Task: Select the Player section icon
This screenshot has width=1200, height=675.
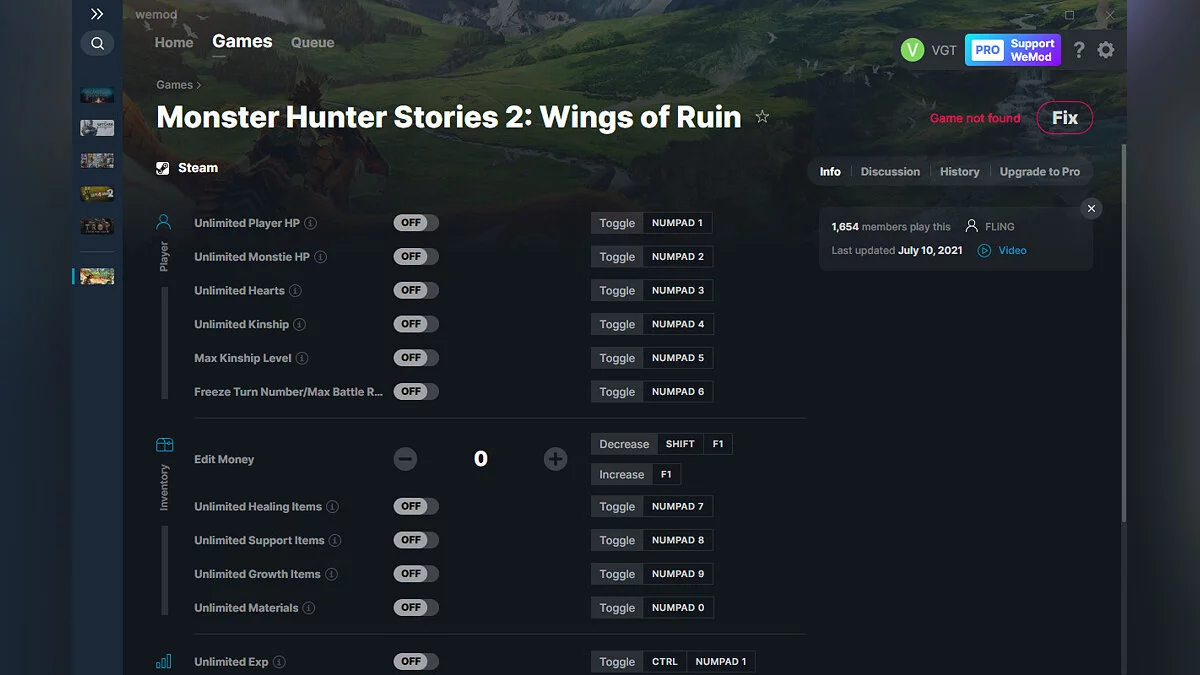Action: coord(163,222)
